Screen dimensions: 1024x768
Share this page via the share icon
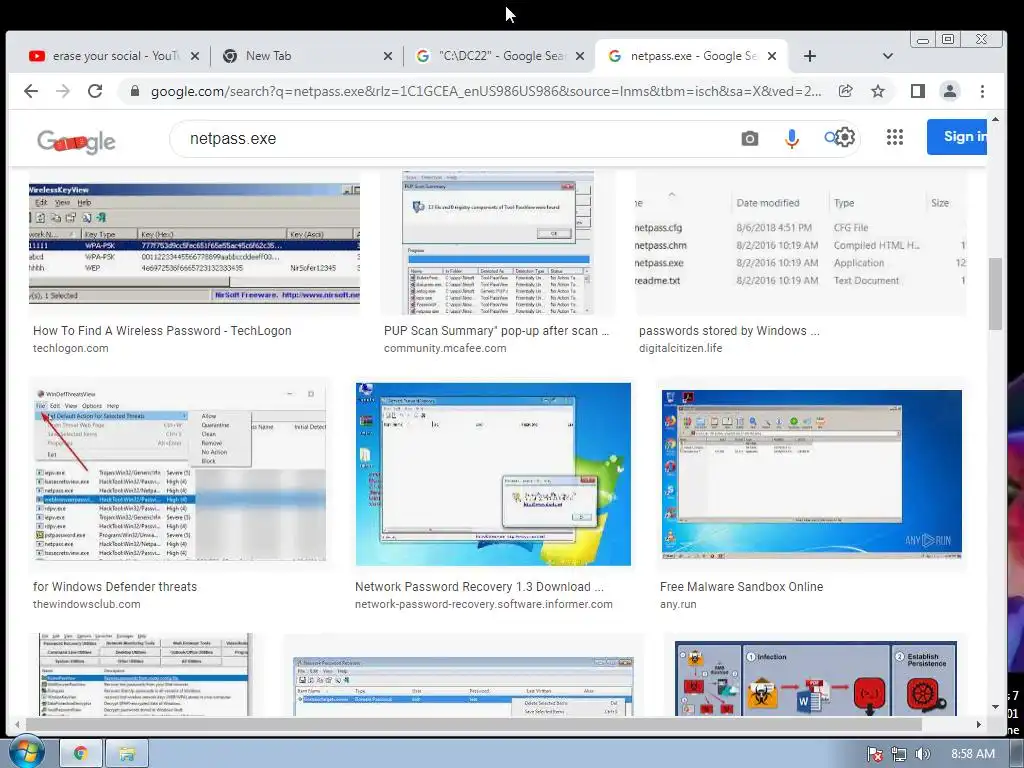846,91
